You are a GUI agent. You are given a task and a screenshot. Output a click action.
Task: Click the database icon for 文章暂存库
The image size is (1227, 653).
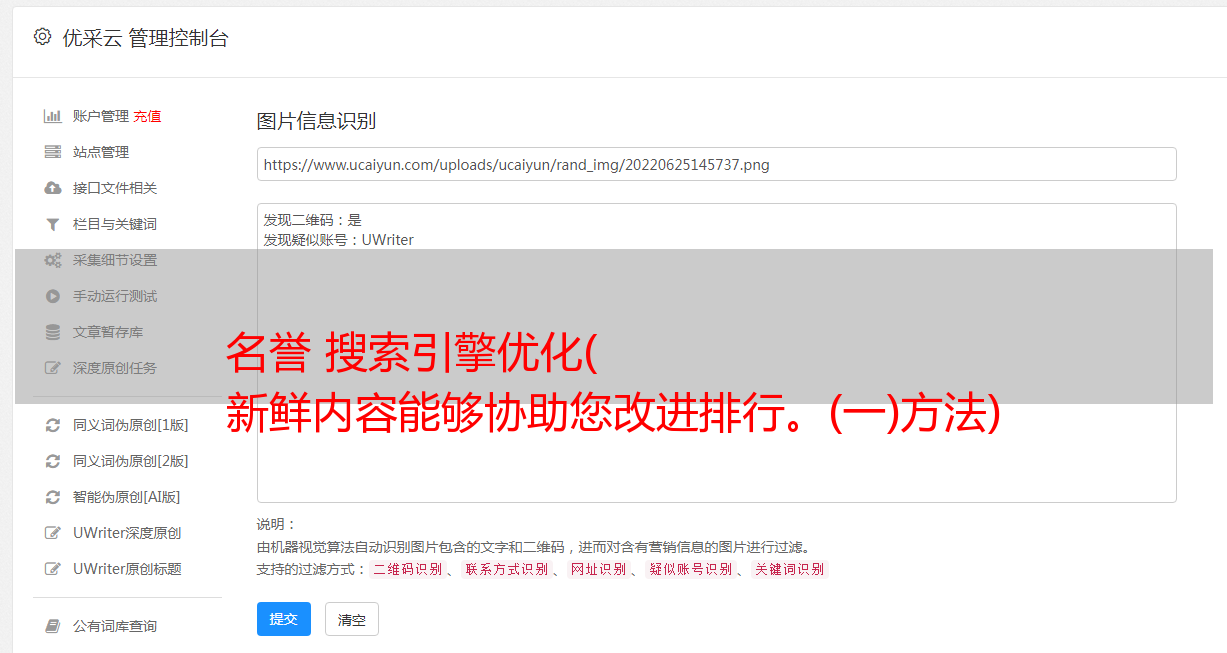(53, 332)
